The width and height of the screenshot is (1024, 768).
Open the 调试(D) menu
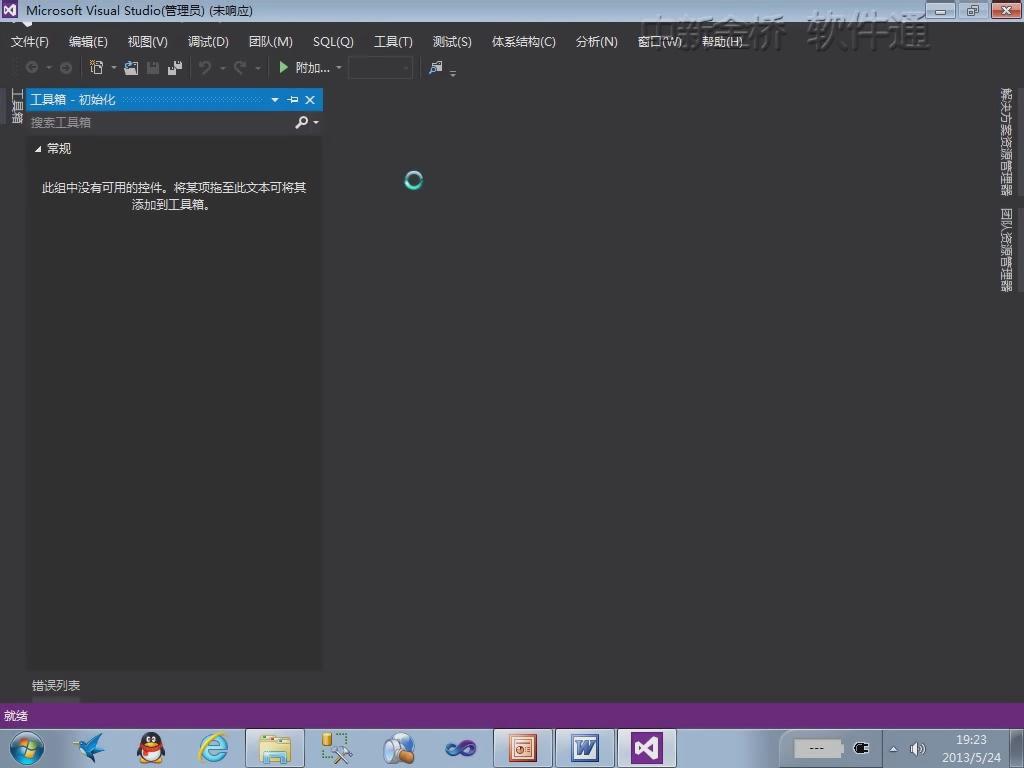click(x=208, y=42)
